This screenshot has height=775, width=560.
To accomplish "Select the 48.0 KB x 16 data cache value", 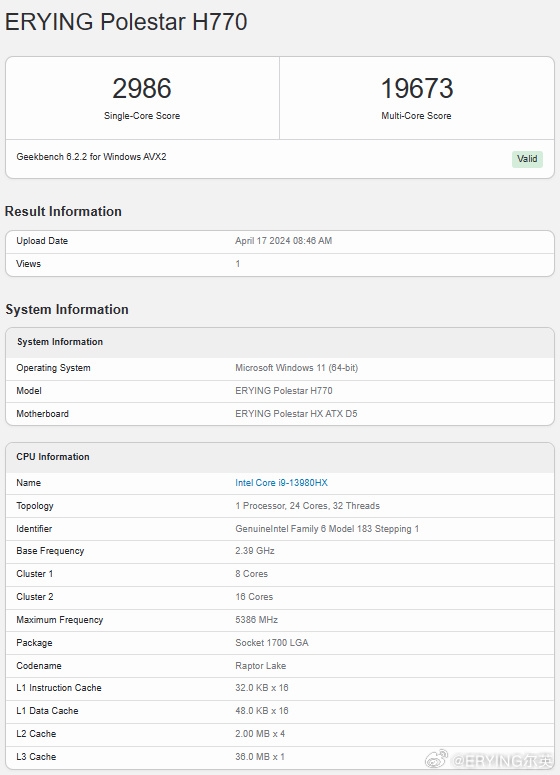I will click(261, 711).
